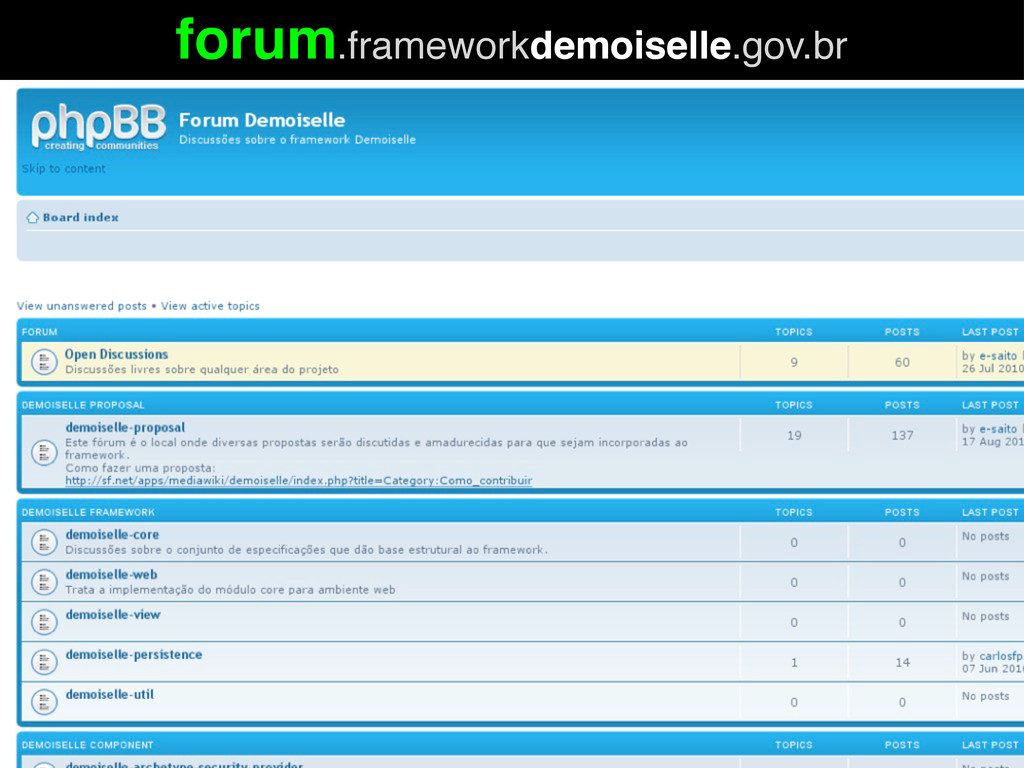This screenshot has width=1024, height=768.
Task: Click the demoiselle-view forum icon
Action: pos(44,622)
